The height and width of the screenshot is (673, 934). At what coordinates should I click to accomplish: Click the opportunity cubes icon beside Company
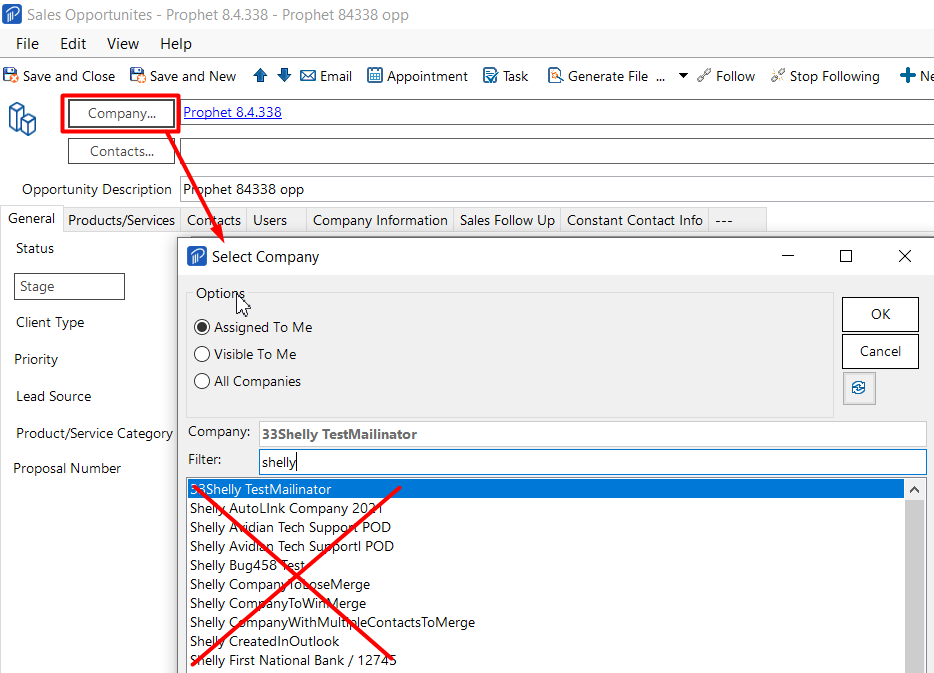tap(23, 119)
